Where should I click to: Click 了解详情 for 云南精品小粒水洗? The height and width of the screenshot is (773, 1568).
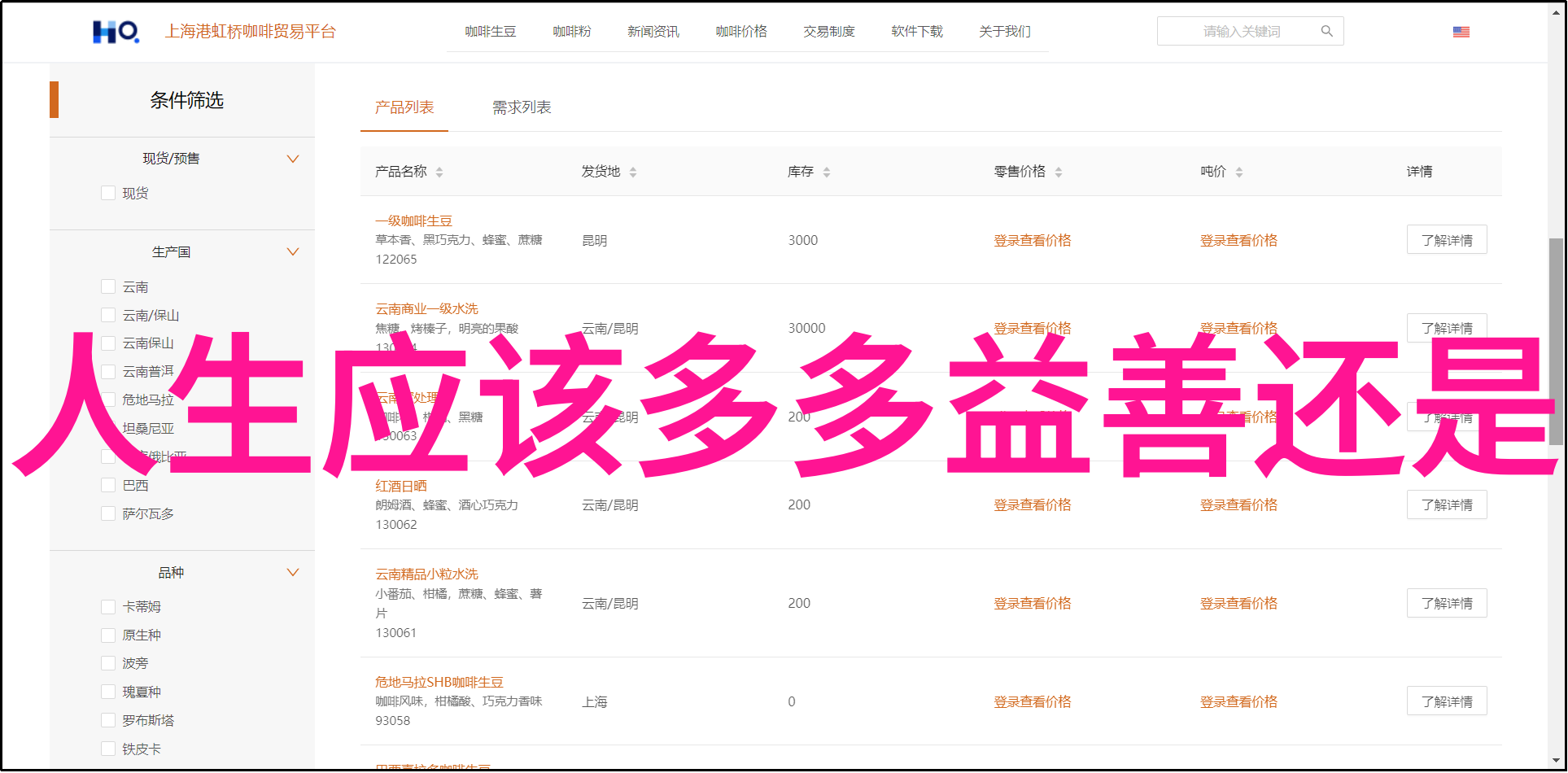[x=1447, y=603]
